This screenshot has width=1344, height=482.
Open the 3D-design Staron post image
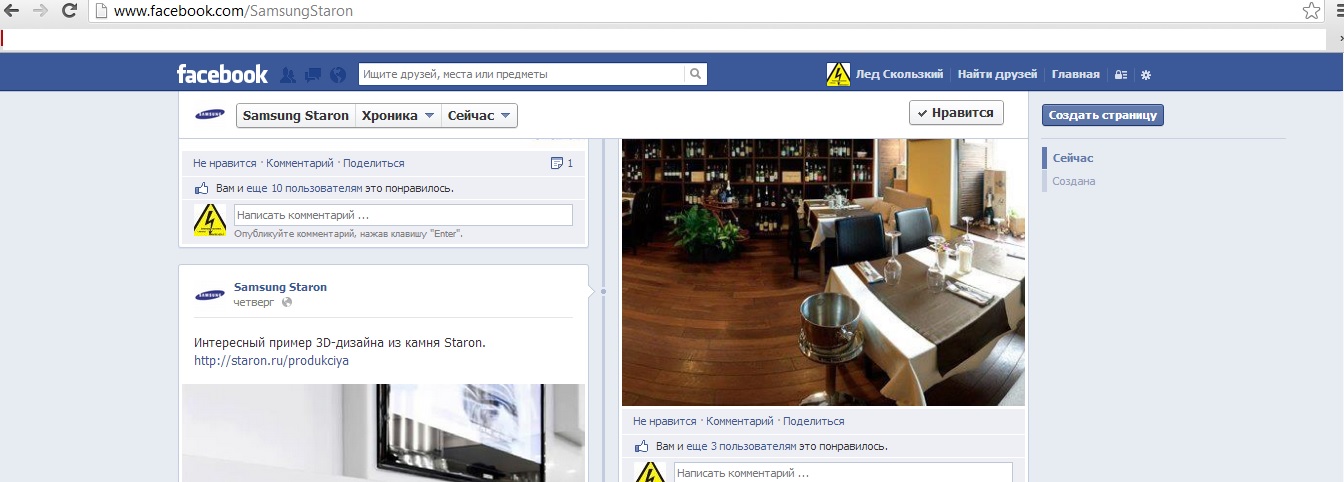point(384,433)
